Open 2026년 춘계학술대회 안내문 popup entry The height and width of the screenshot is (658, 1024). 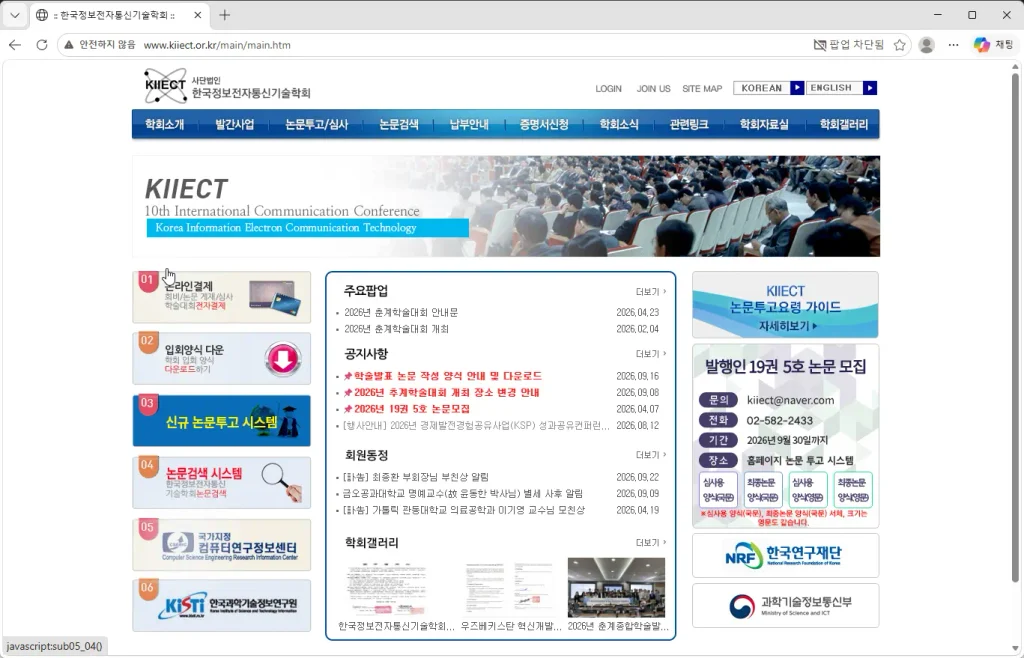coord(401,313)
